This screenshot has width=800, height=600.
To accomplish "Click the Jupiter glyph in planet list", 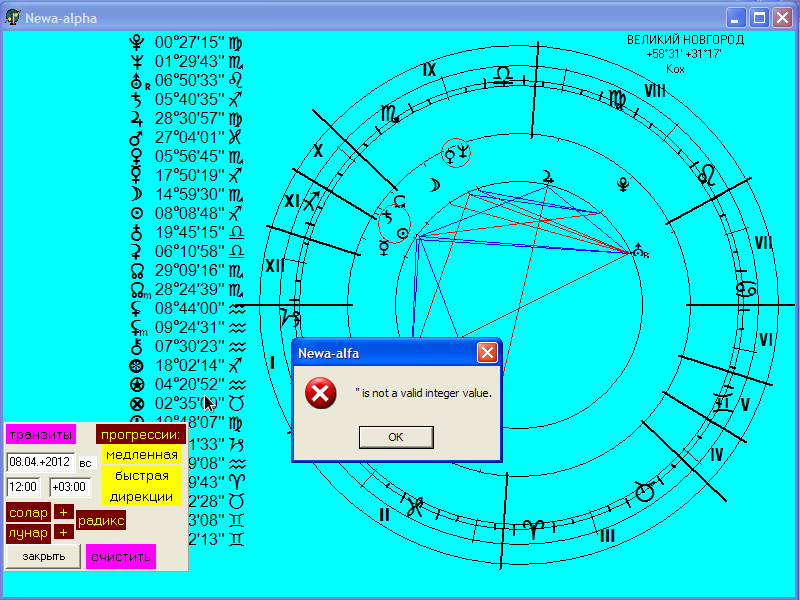I will coord(137,118).
